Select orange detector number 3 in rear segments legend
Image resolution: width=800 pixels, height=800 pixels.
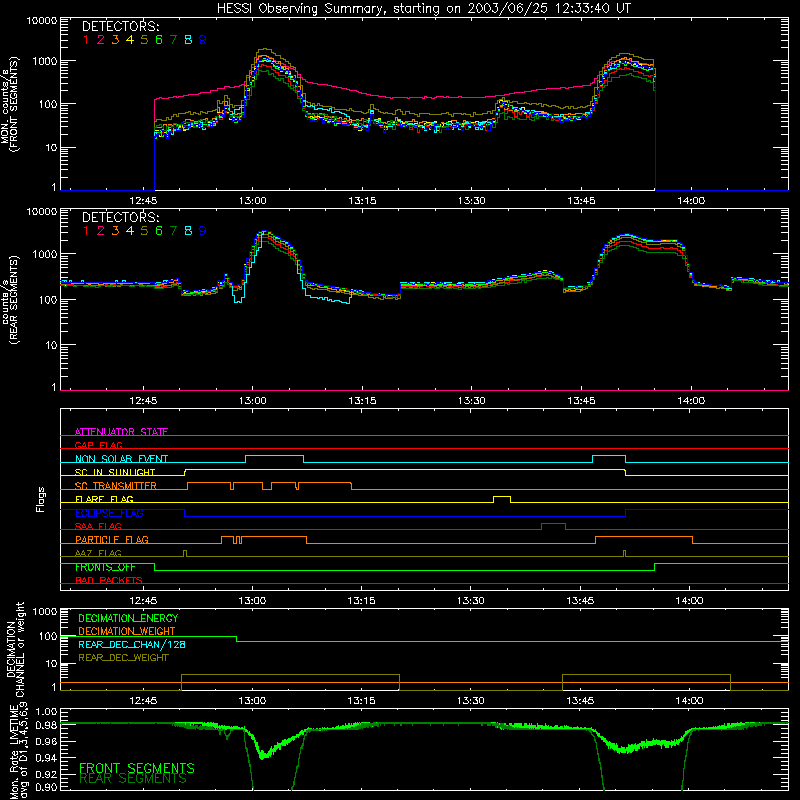tap(115, 231)
